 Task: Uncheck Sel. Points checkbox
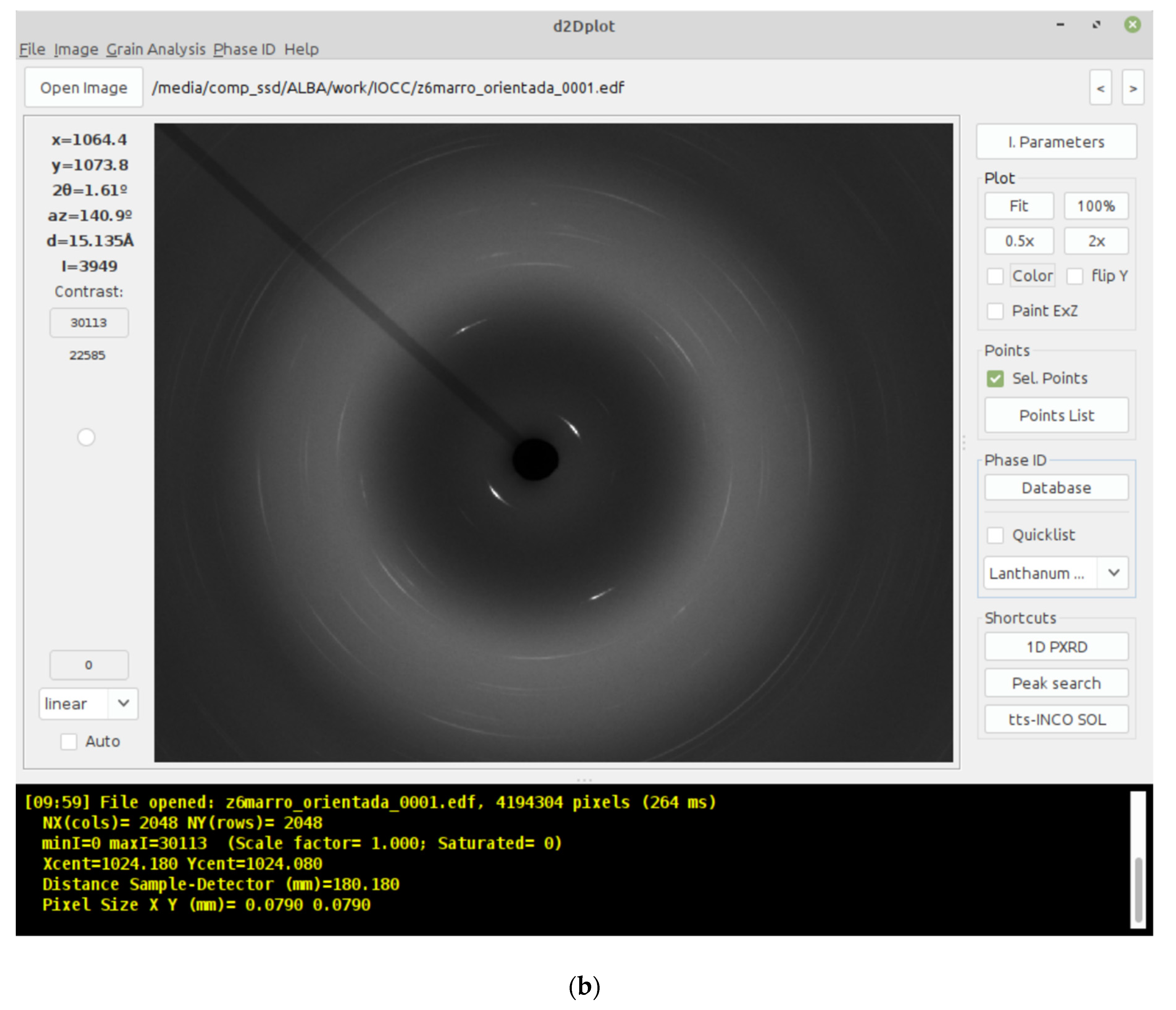click(995, 379)
